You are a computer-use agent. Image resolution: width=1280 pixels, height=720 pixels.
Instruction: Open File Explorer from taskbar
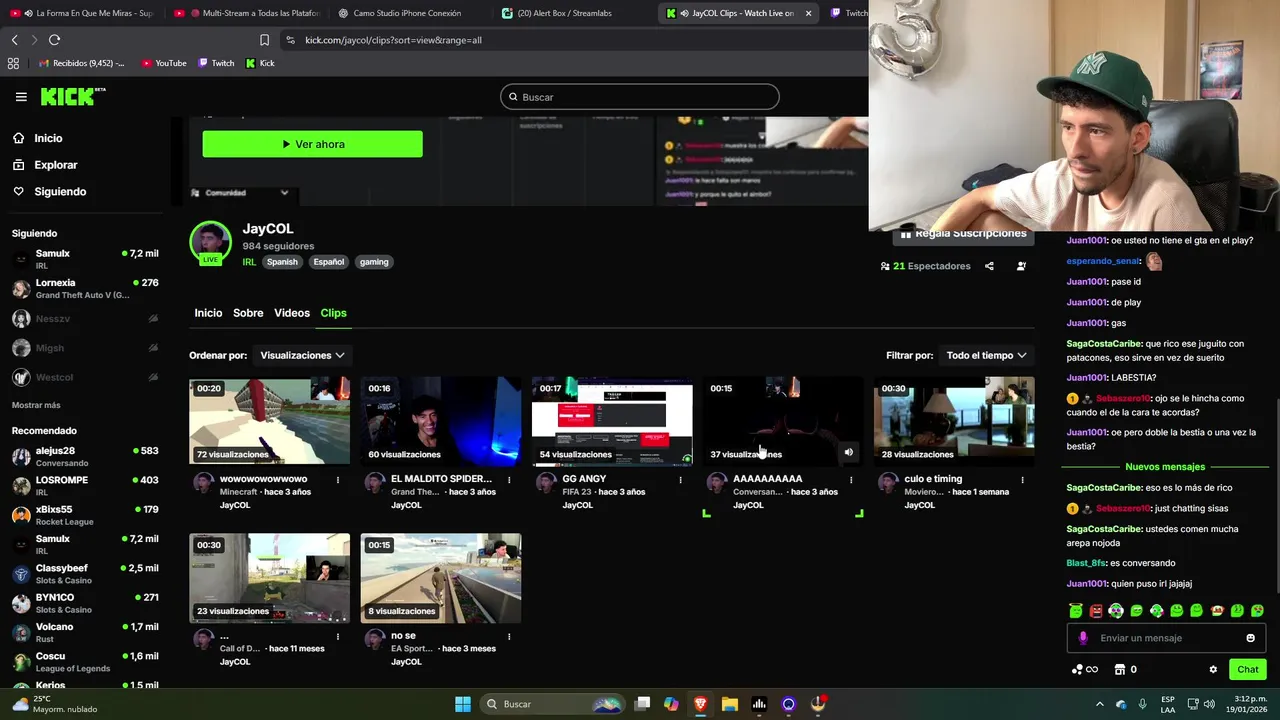point(730,704)
